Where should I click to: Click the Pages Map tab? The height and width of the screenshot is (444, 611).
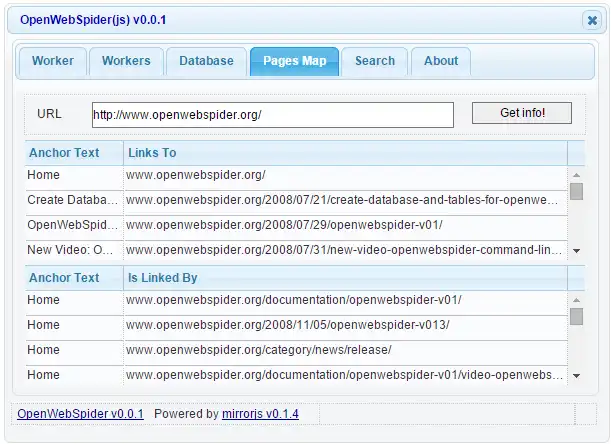click(295, 61)
